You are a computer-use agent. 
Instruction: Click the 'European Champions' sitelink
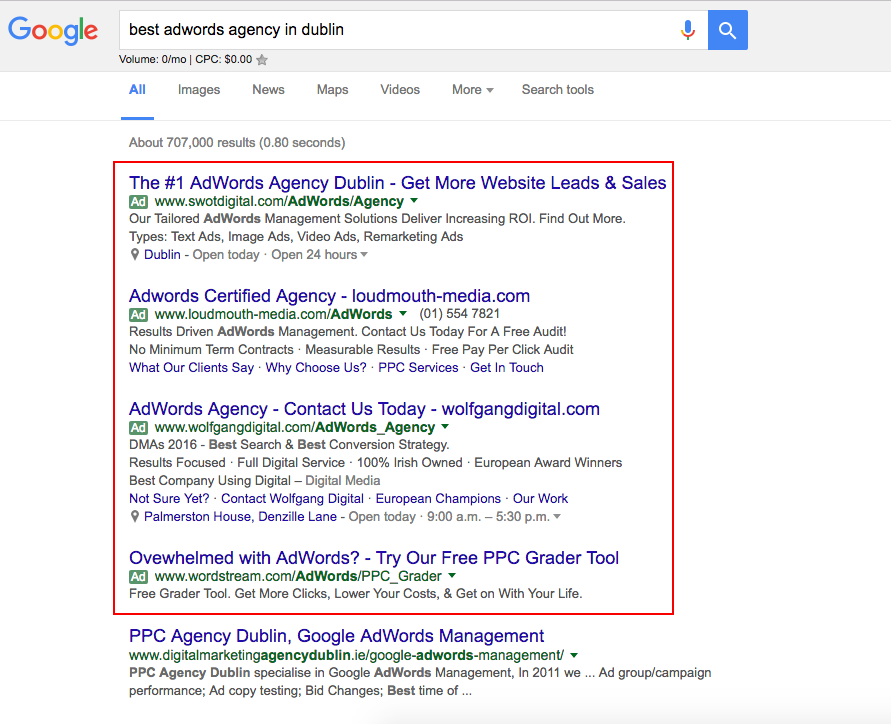pyautogui.click(x=438, y=499)
